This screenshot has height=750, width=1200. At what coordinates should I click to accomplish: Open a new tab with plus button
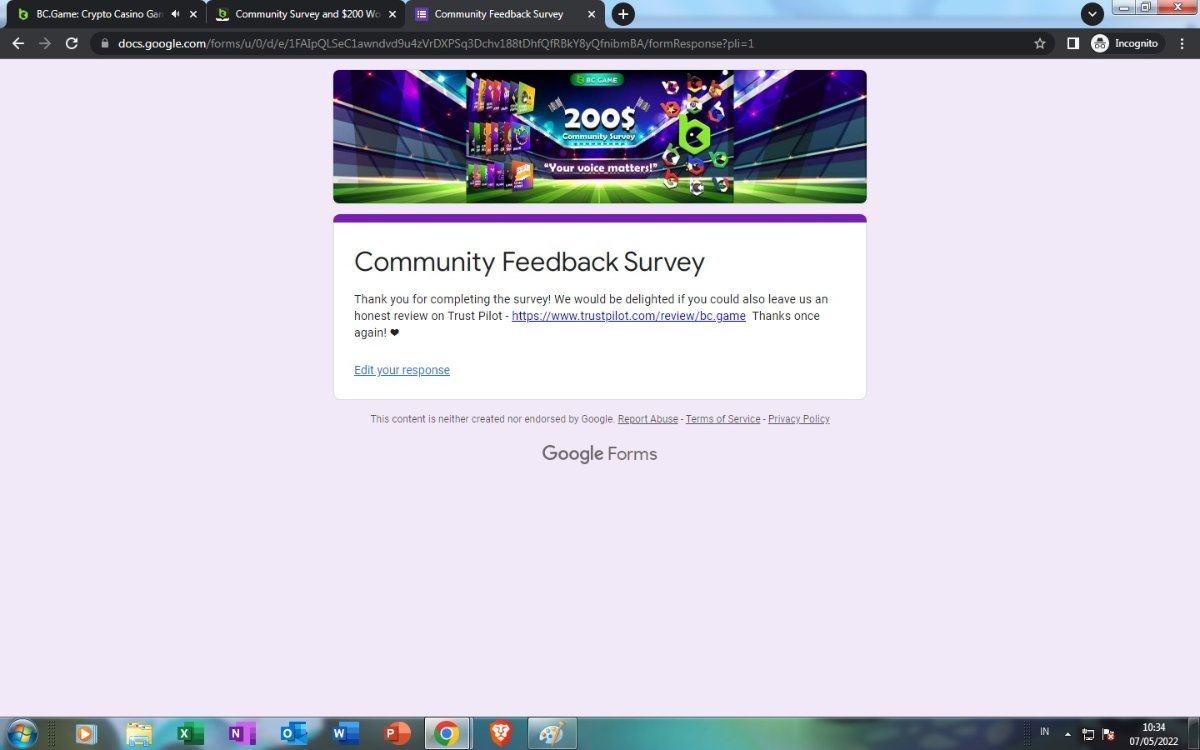[x=623, y=14]
